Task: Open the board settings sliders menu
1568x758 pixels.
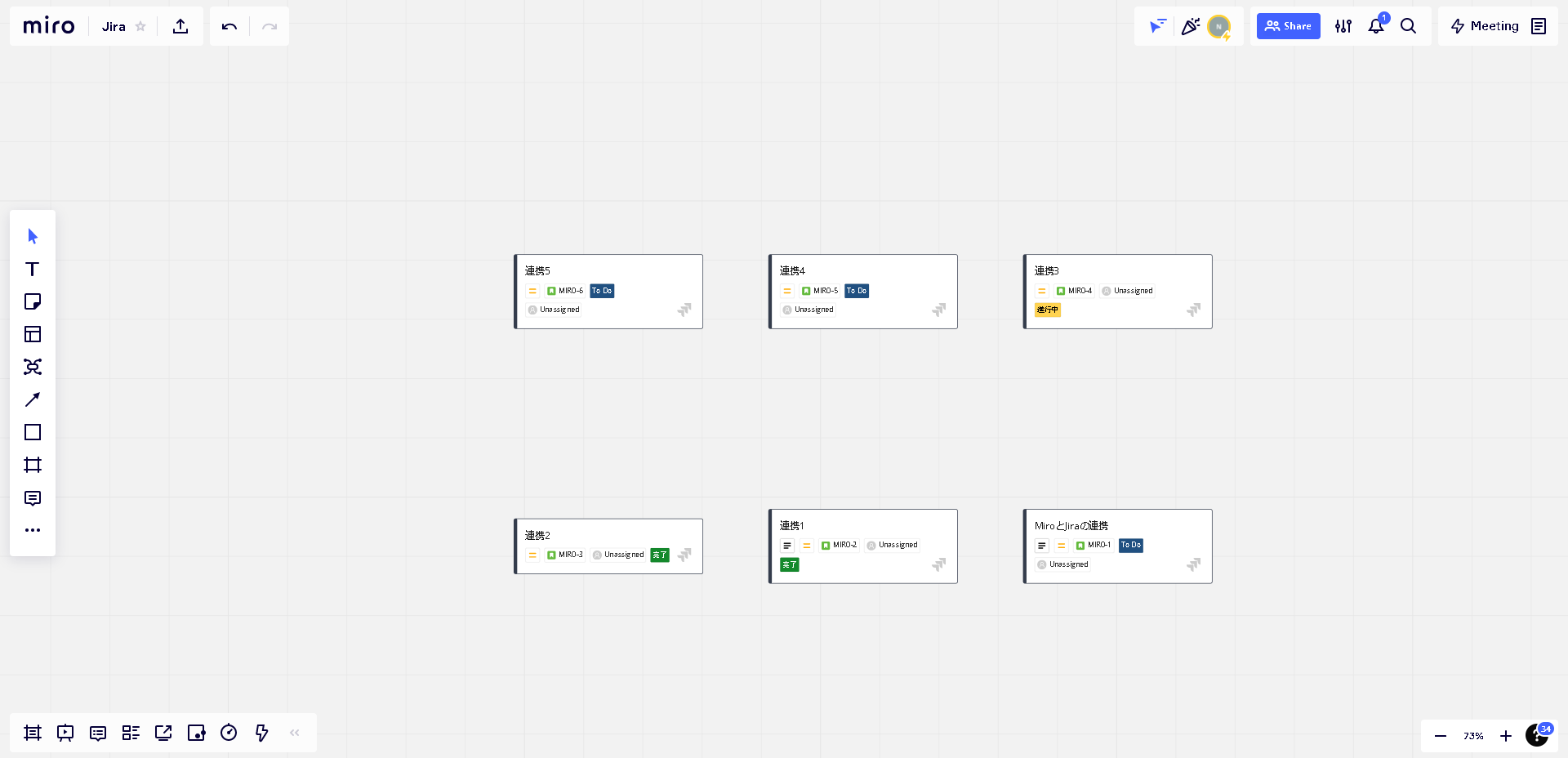Action: pyautogui.click(x=1343, y=26)
